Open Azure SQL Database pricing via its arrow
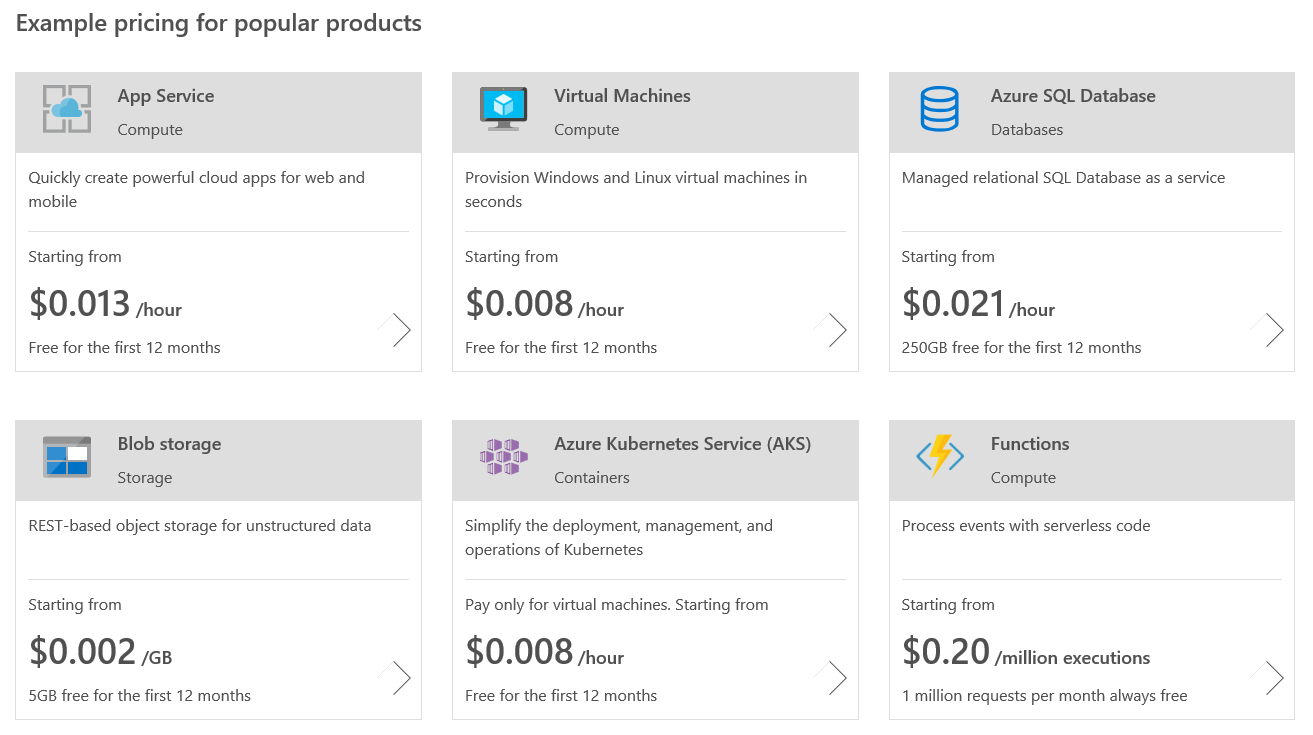 [x=1270, y=330]
